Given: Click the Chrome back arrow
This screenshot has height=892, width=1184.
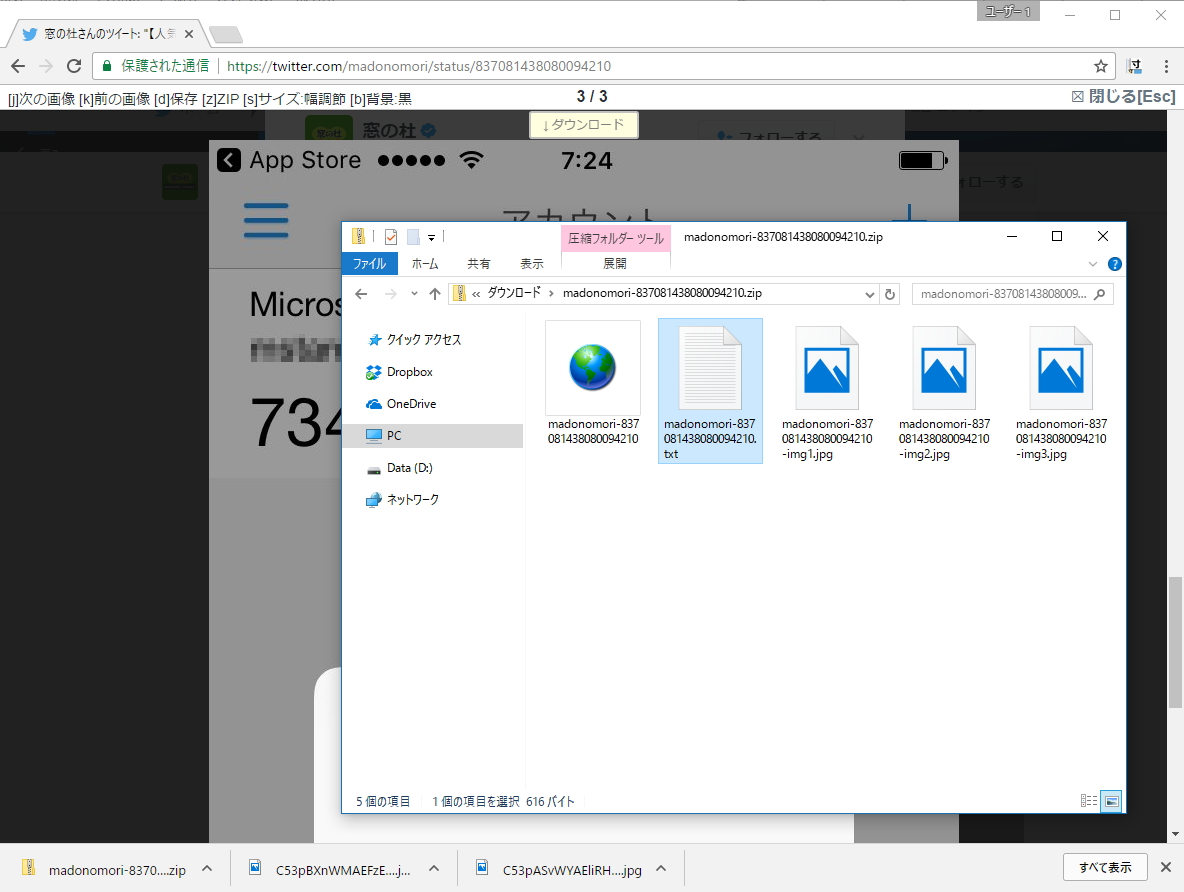Looking at the screenshot, I should [18, 66].
